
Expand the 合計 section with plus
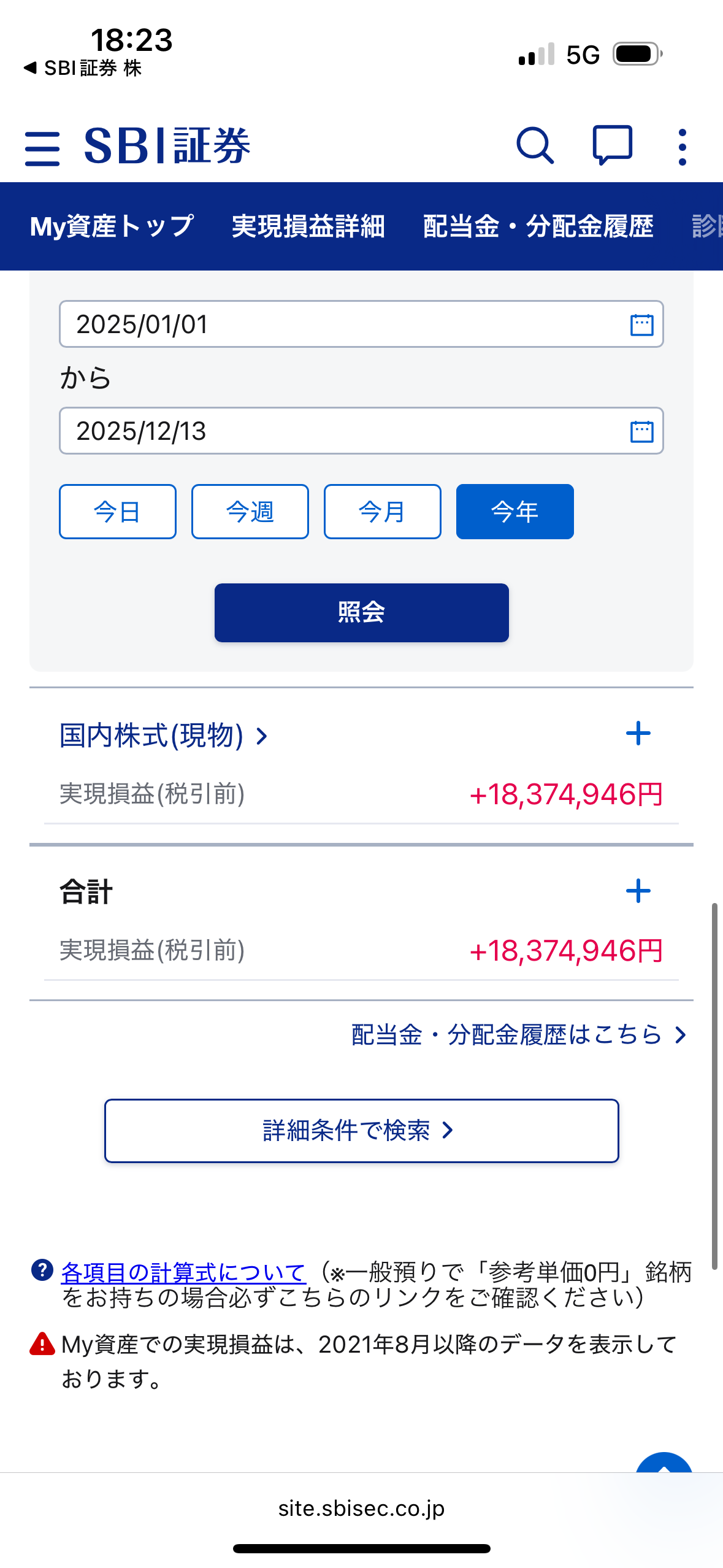pos(638,891)
